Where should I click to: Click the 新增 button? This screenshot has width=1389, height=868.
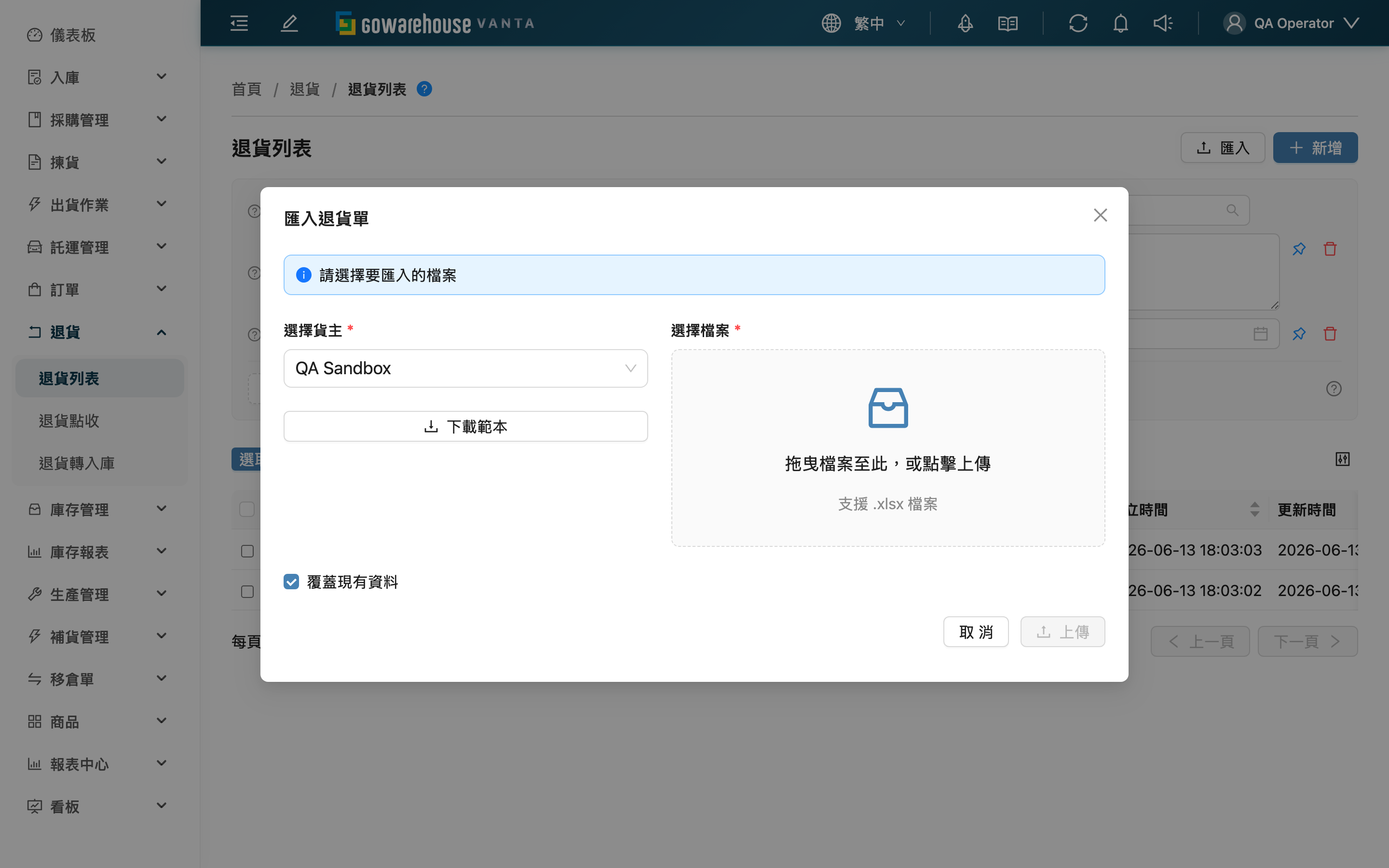[1315, 148]
